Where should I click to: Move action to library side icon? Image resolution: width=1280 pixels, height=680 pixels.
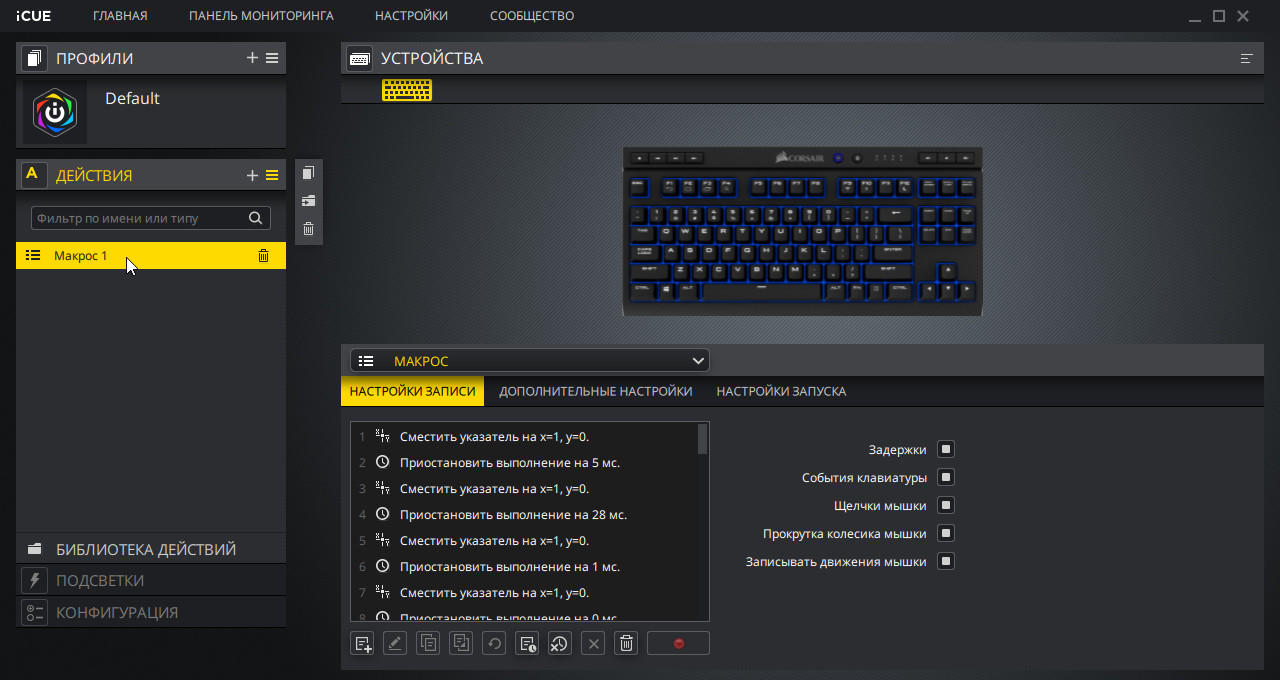[309, 201]
